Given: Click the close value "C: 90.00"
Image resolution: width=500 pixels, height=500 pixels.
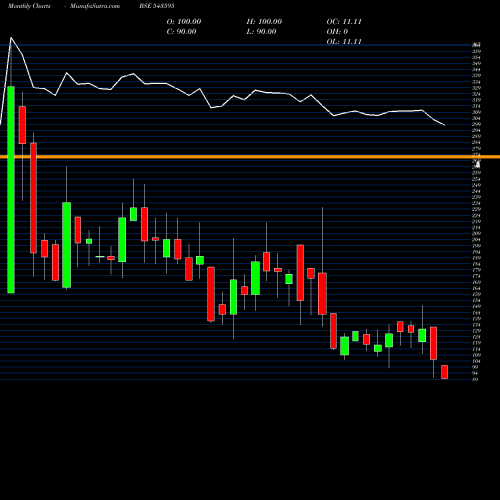Looking at the screenshot, I should coord(181,32).
